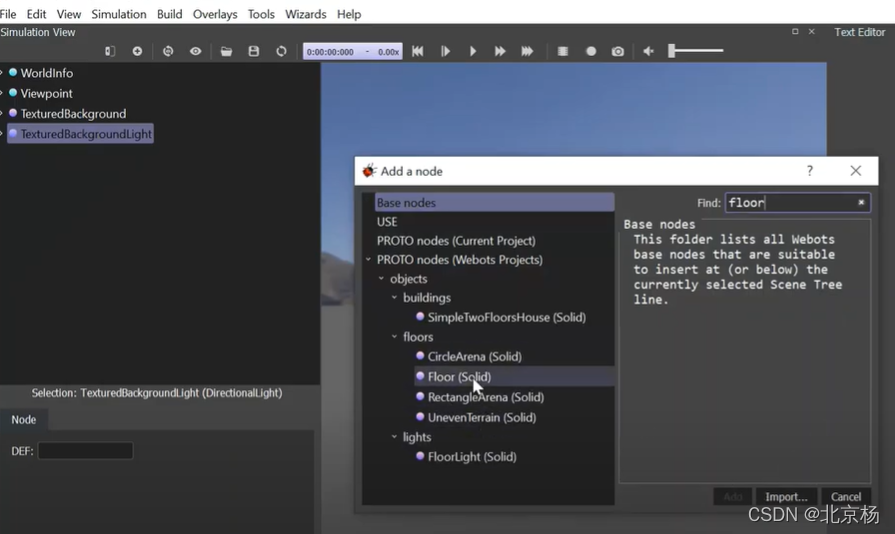Toggle 3D rendering icon in toolbar
This screenshot has width=895, height=534.
tap(563, 51)
